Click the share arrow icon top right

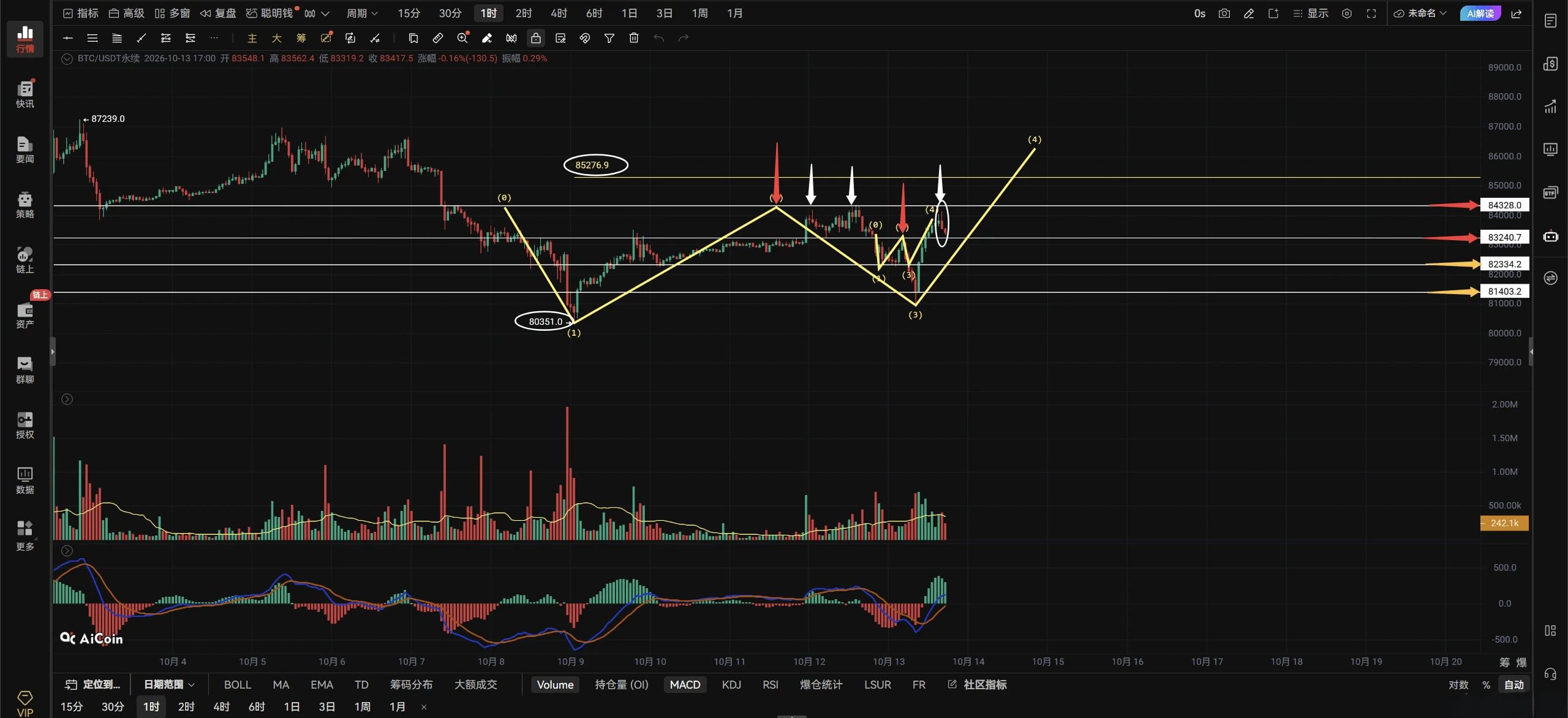coord(1517,13)
